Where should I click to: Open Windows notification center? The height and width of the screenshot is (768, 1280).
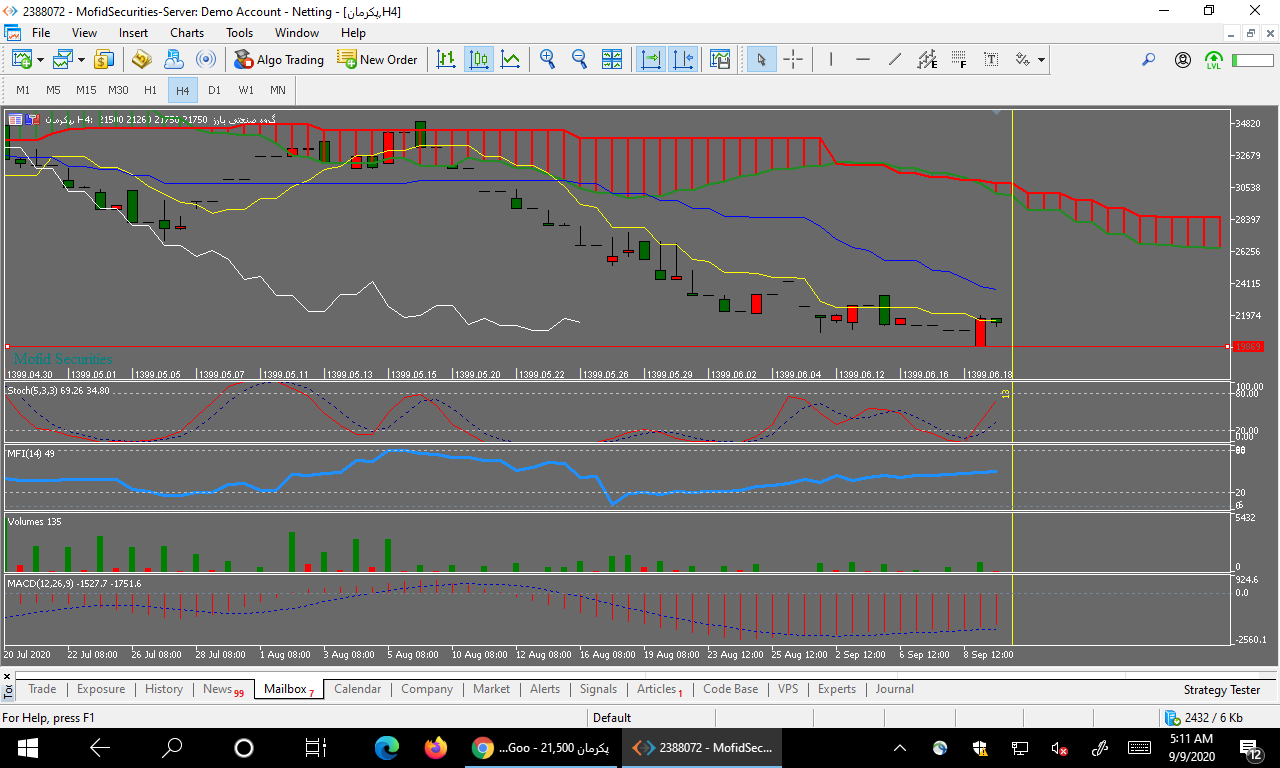1250,747
